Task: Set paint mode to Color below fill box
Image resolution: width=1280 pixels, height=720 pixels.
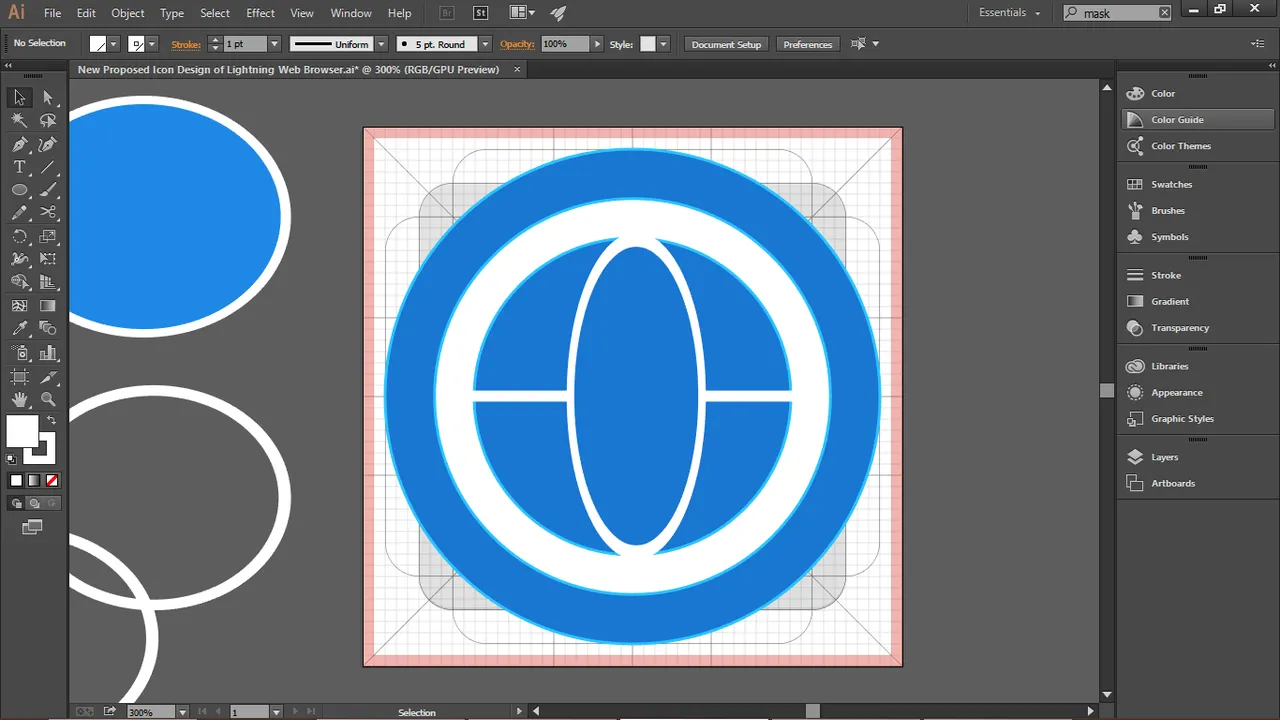Action: click(x=16, y=480)
